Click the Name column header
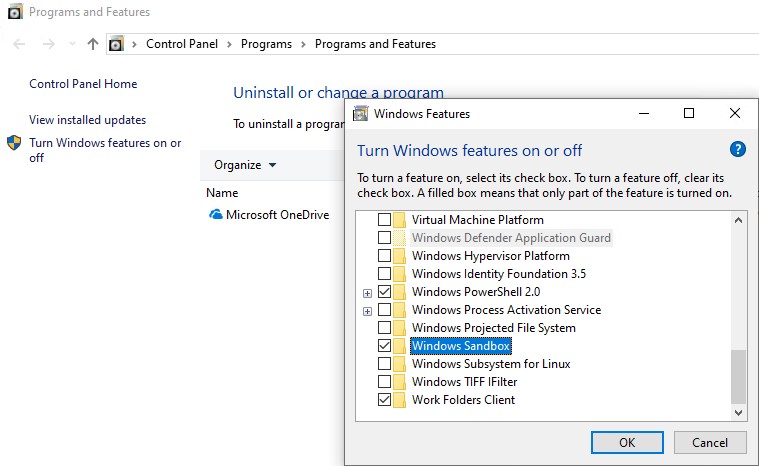The width and height of the screenshot is (759, 466). [x=222, y=193]
